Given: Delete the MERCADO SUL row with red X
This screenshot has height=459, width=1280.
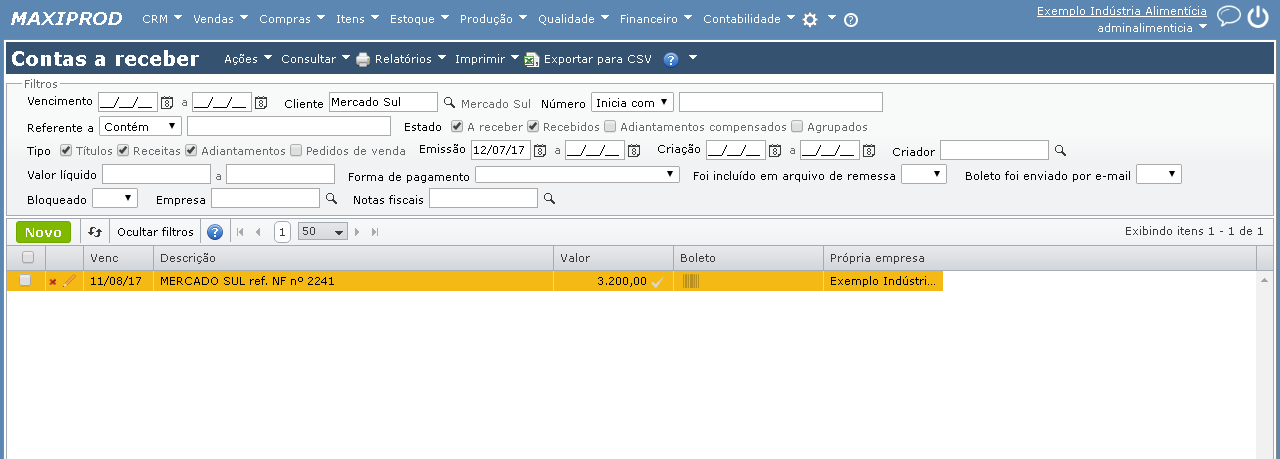Looking at the screenshot, I should point(53,282).
